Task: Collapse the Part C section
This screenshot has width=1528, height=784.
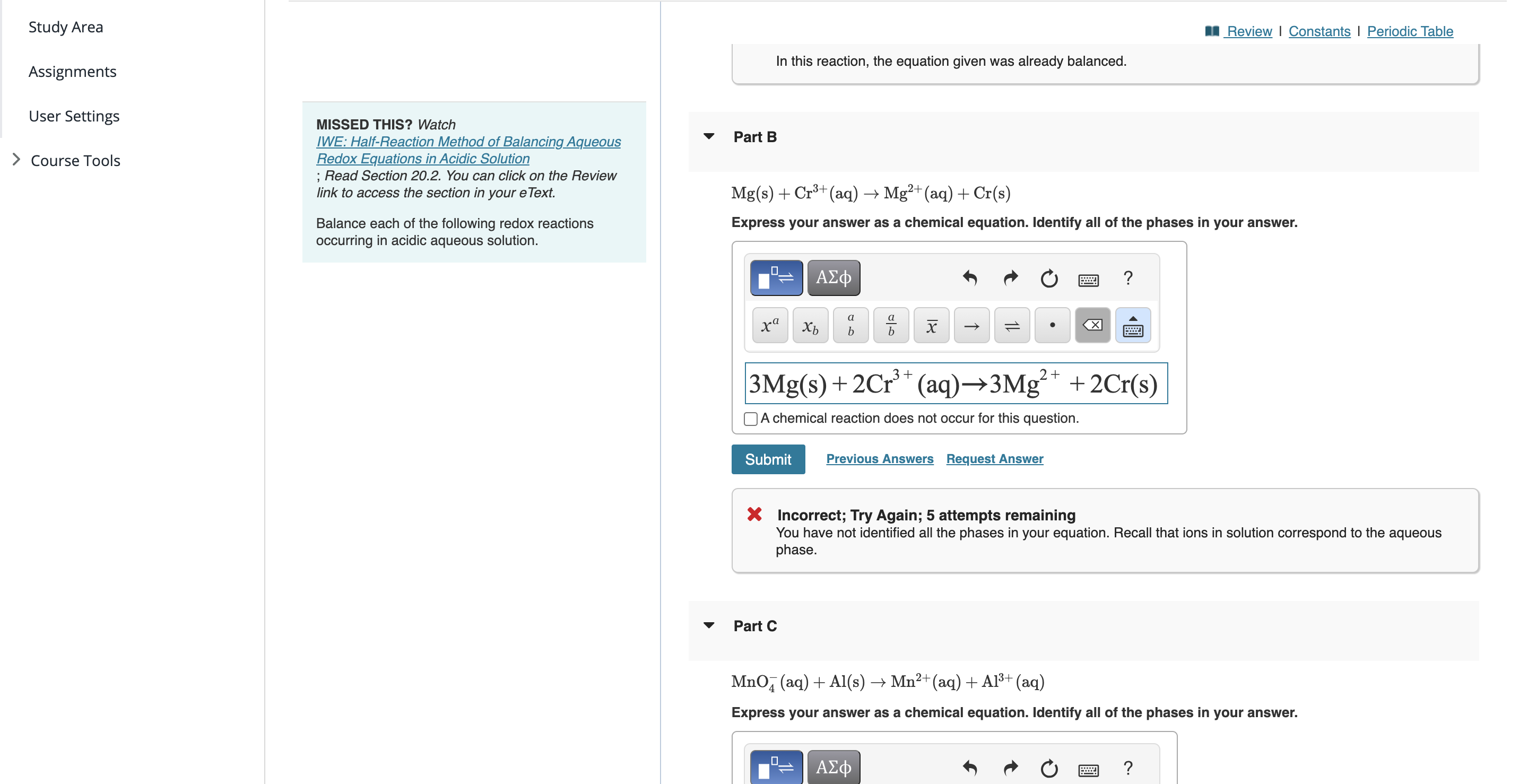Action: click(x=709, y=625)
